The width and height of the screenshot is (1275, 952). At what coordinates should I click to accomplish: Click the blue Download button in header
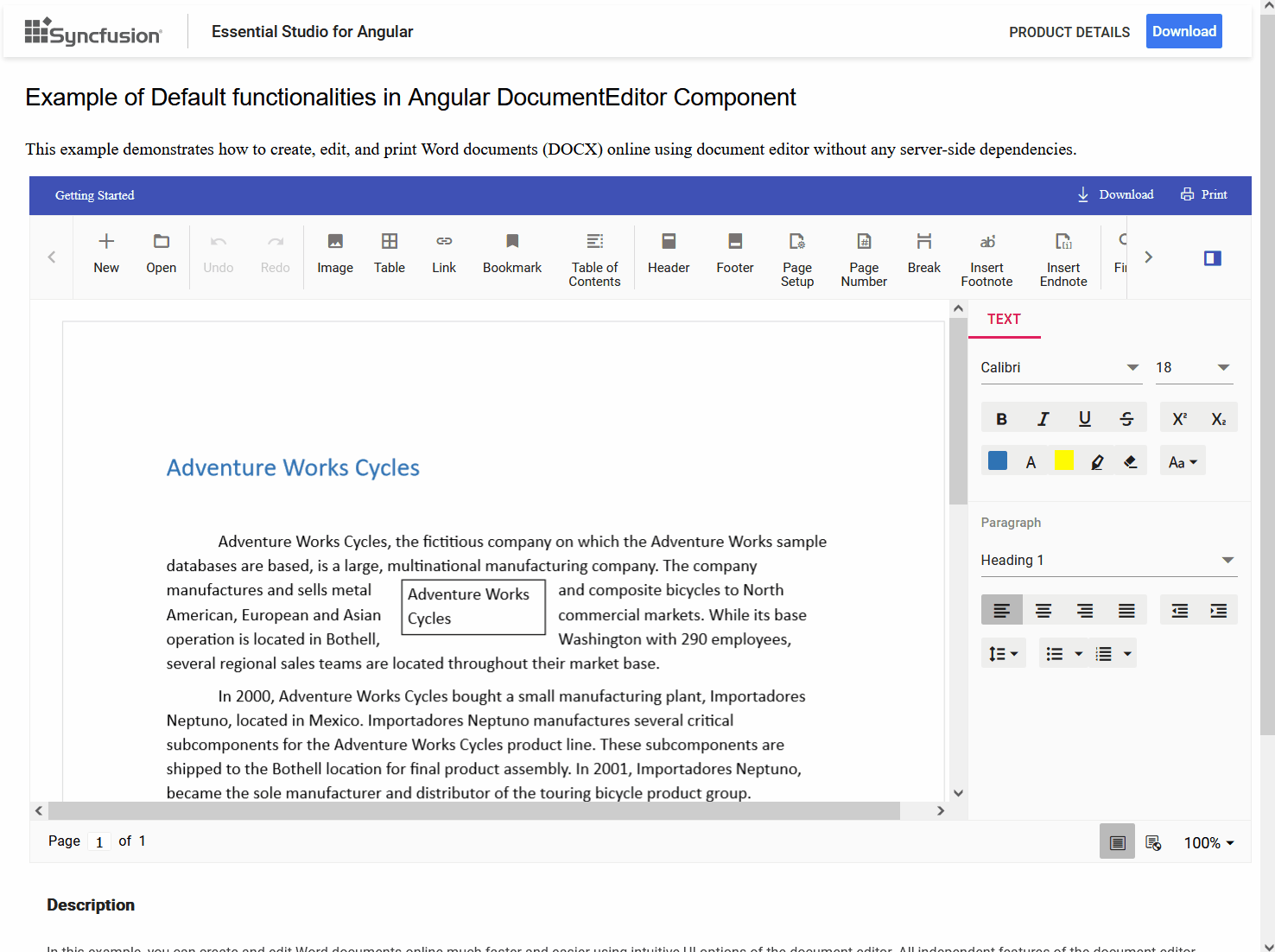coord(1183,32)
